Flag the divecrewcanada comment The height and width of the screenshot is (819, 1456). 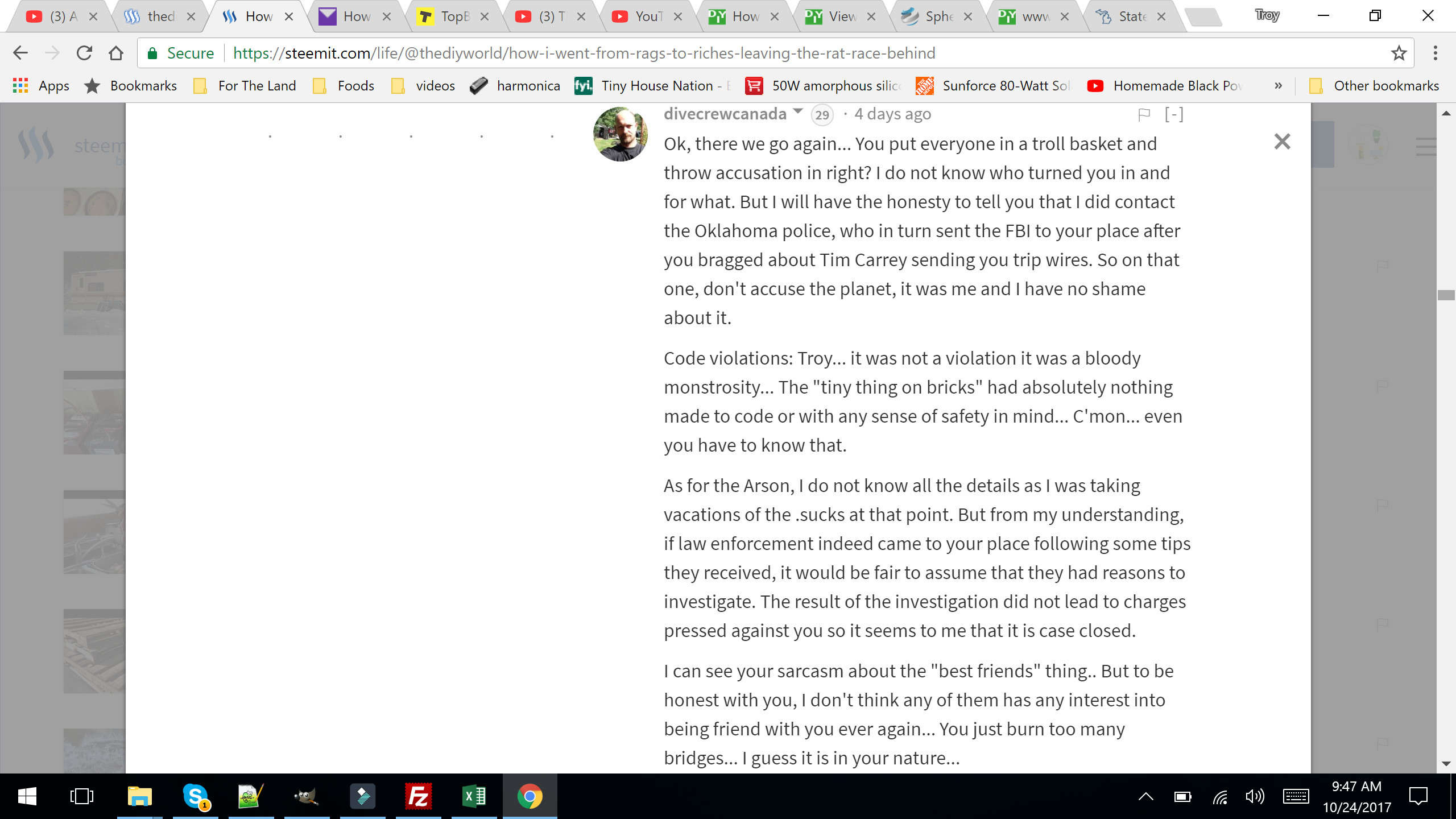(1144, 115)
